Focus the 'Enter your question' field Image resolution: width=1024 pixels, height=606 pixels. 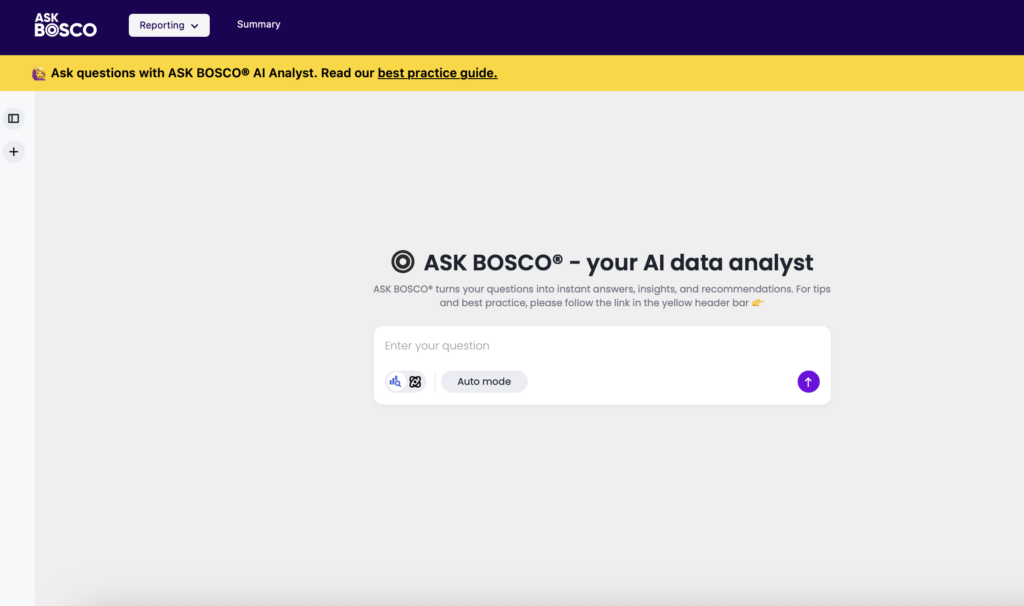pos(600,346)
